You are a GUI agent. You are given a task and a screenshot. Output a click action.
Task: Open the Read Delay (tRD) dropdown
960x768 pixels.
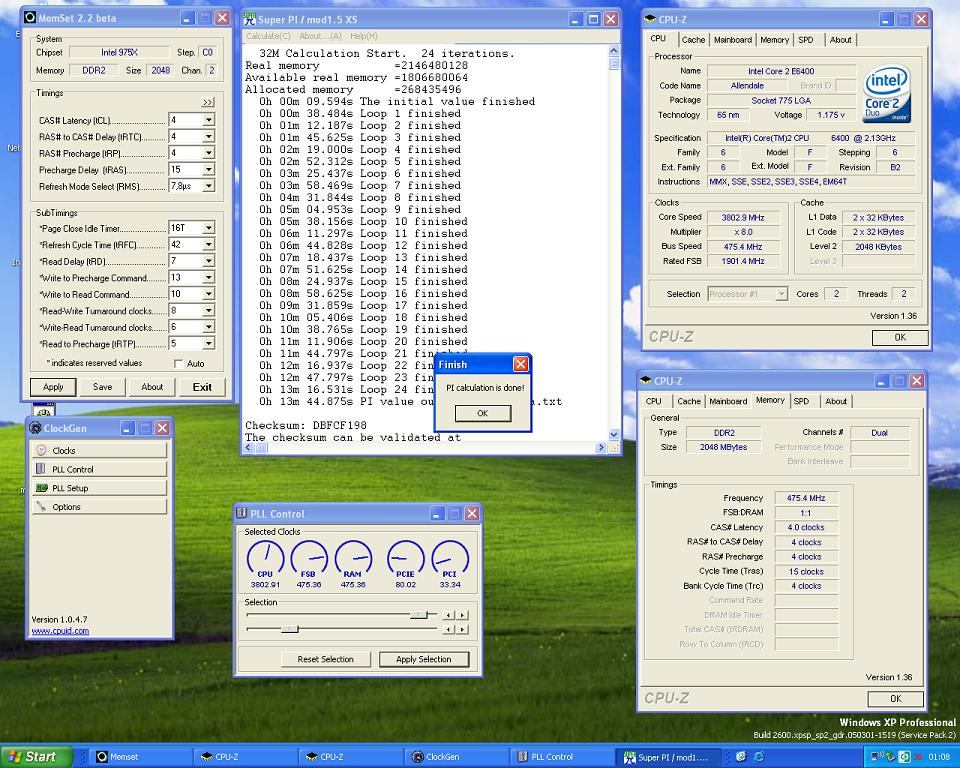209,261
